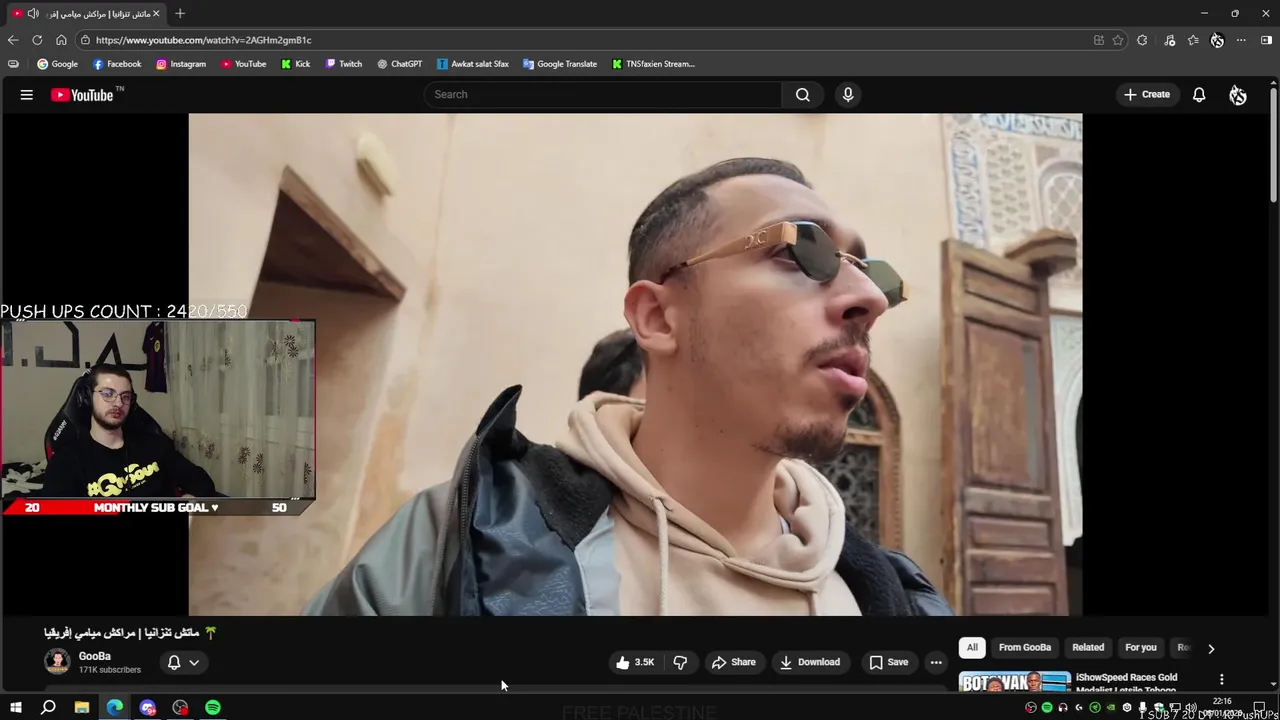
Task: Go to the YouTube home logo
Action: 82,95
